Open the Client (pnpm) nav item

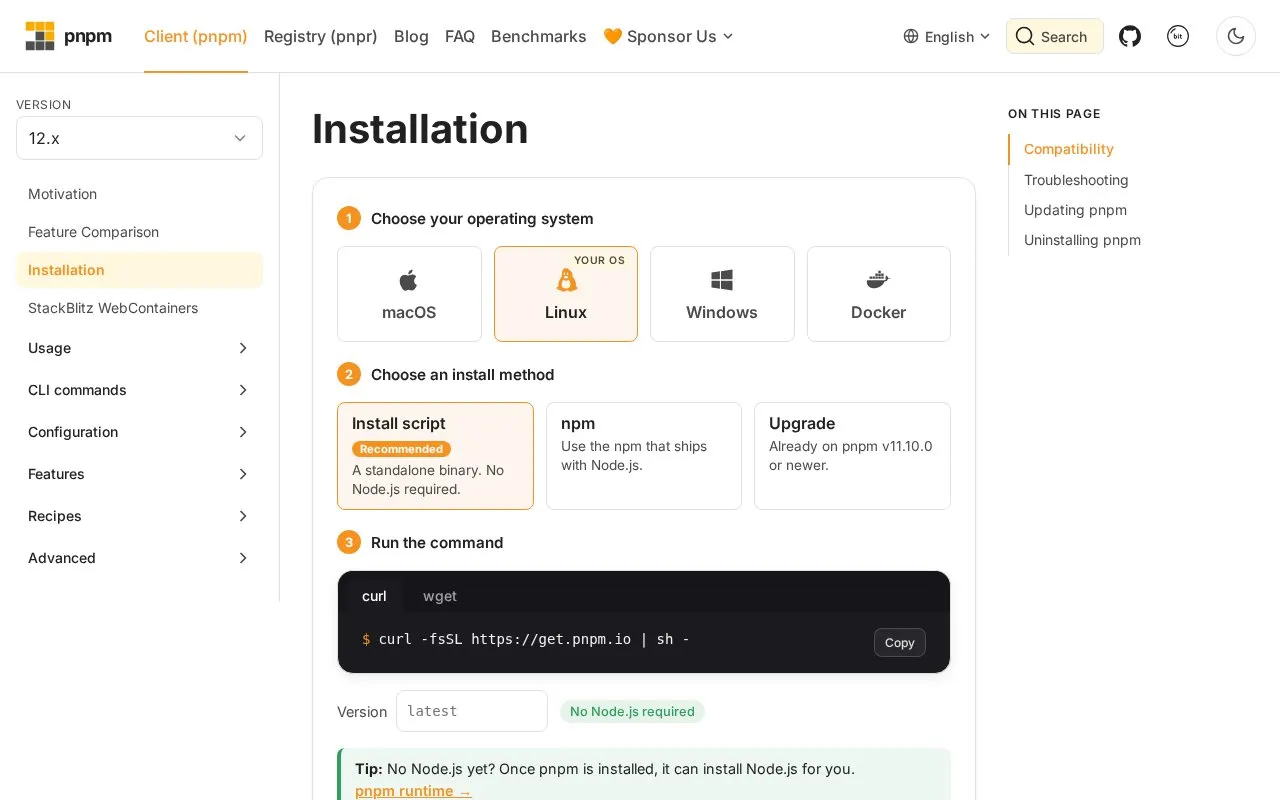pyautogui.click(x=196, y=36)
